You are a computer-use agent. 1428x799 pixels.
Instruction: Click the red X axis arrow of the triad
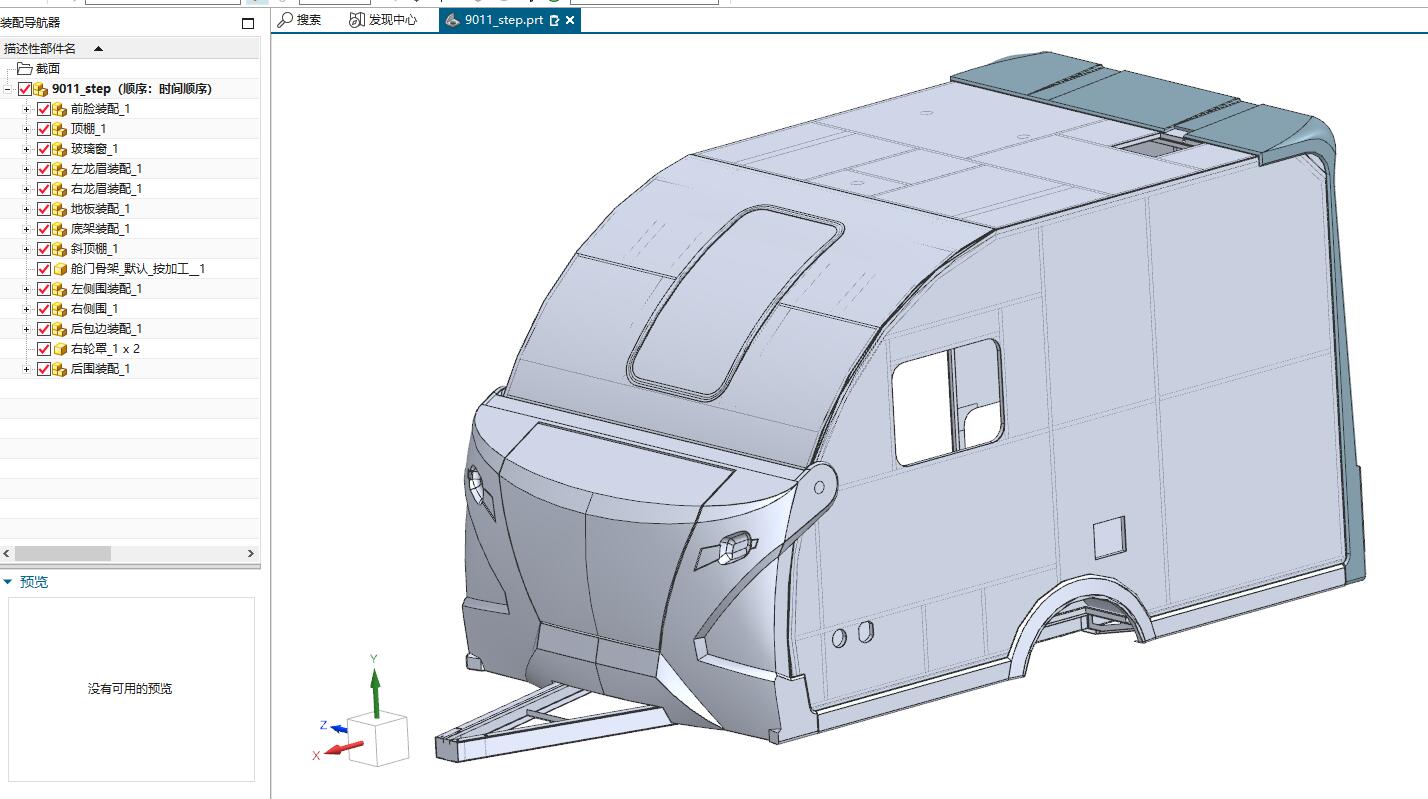click(345, 747)
